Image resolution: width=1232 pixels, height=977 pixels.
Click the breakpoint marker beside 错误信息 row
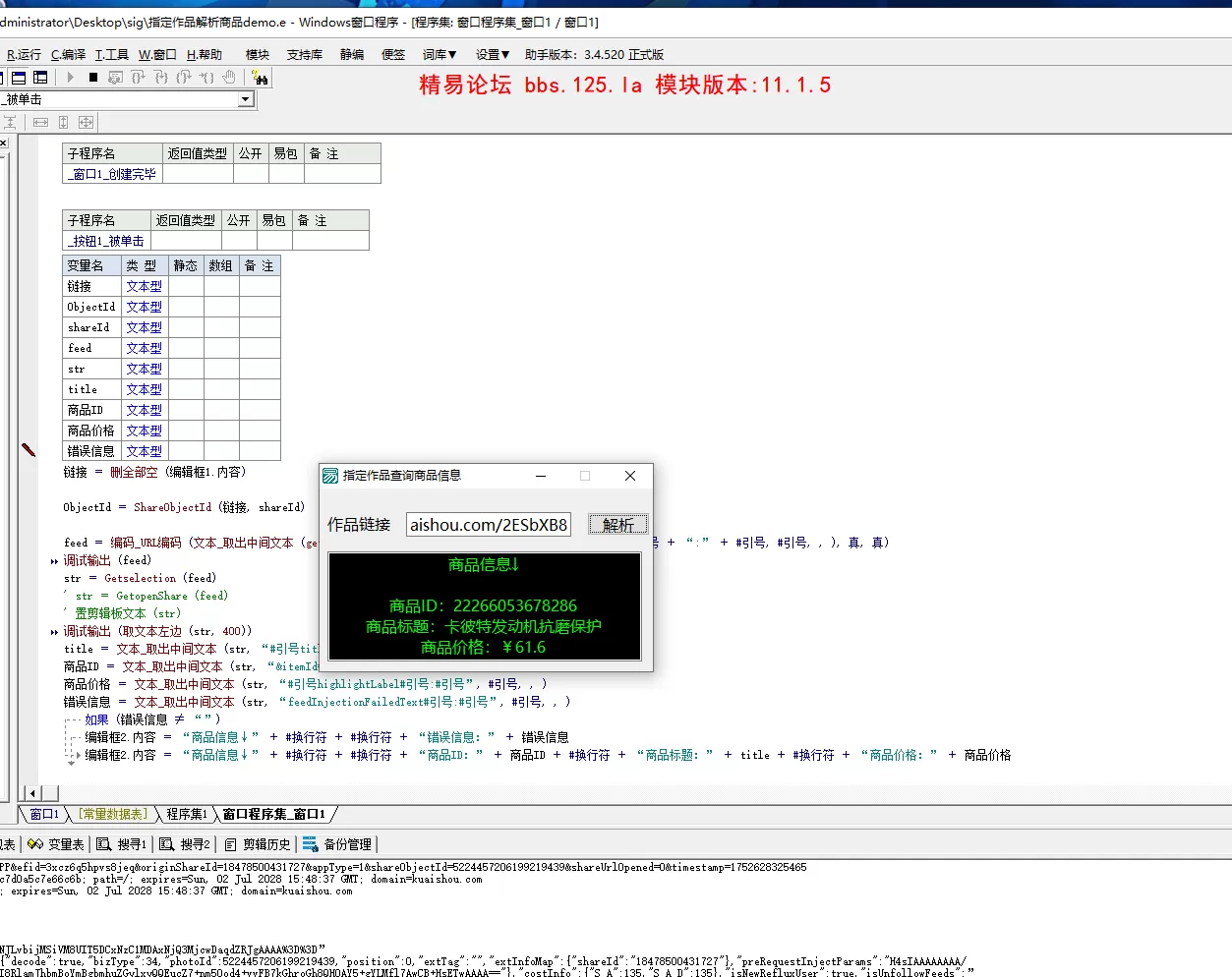pyautogui.click(x=29, y=450)
